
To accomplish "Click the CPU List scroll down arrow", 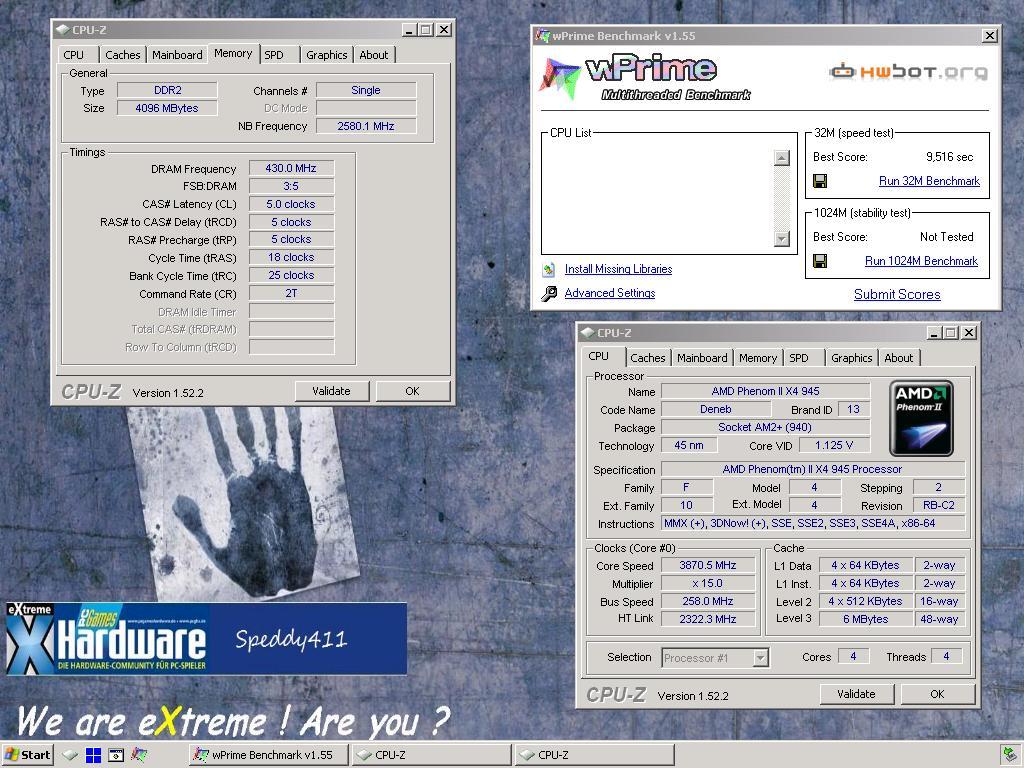I will (x=782, y=238).
